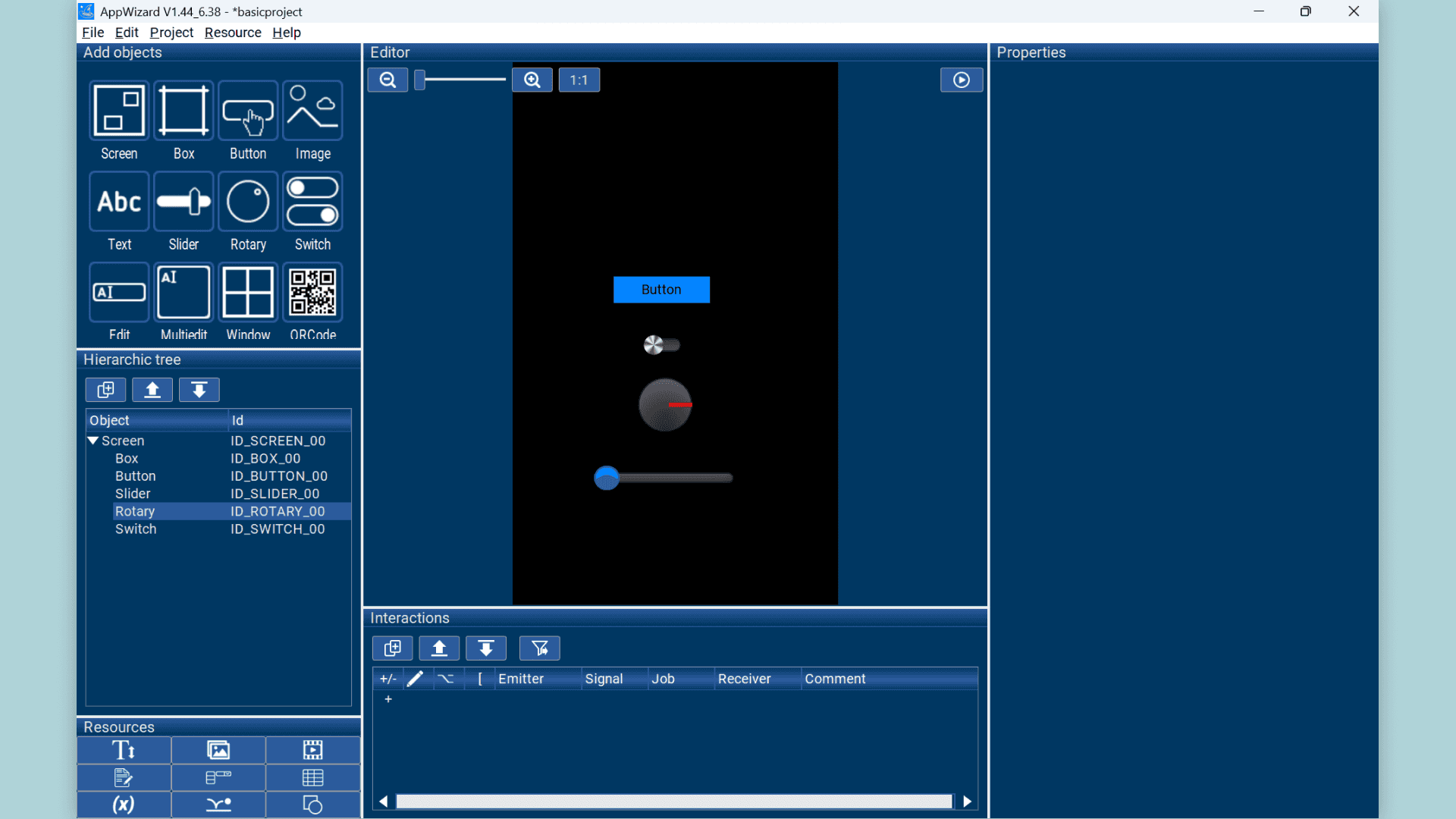Image resolution: width=1456 pixels, height=819 pixels.
Task: Open the images resource manager
Action: coord(218,750)
